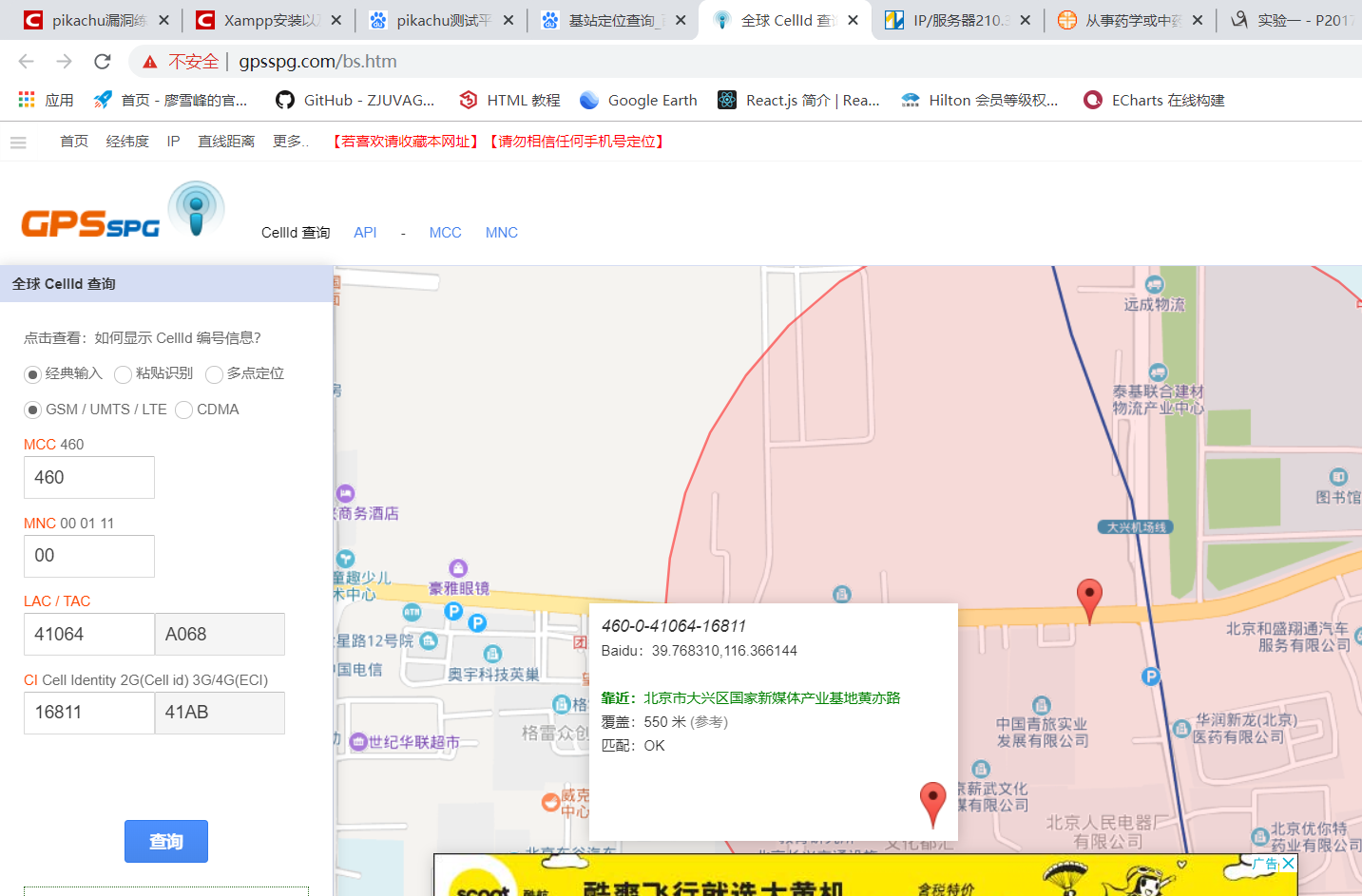Screen dimensions: 1362x896
Task: Open the Google Earth bookmark
Action: point(638,100)
